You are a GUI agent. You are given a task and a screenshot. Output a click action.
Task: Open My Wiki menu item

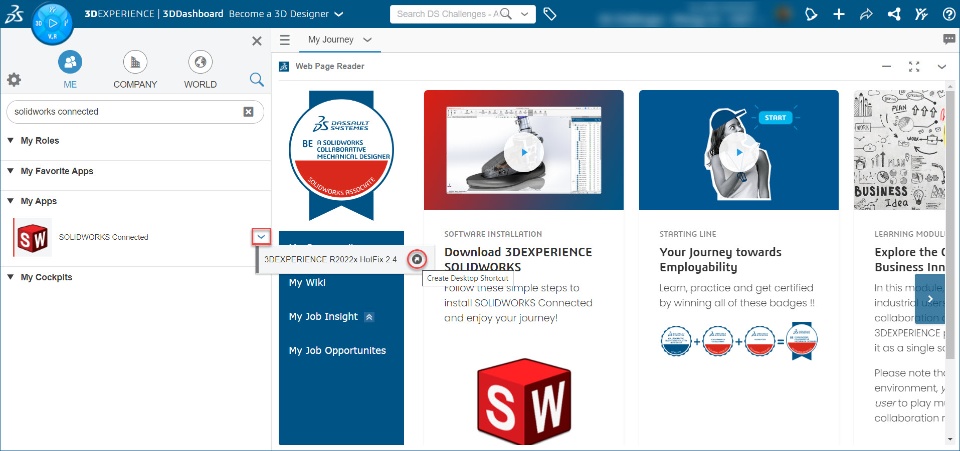[x=307, y=282]
